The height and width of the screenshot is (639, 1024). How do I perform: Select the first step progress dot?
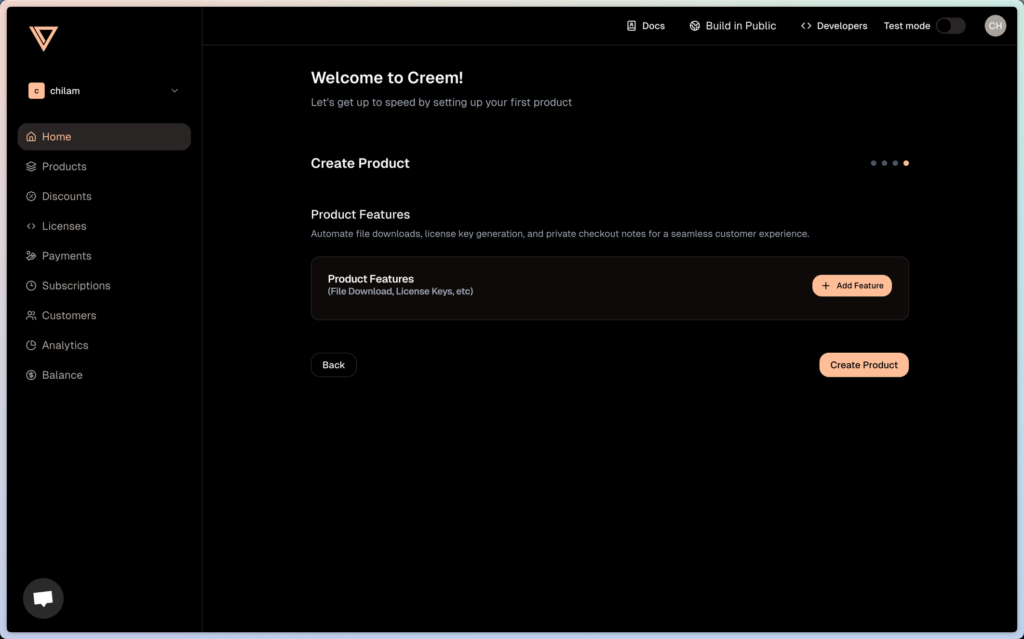[x=873, y=163]
